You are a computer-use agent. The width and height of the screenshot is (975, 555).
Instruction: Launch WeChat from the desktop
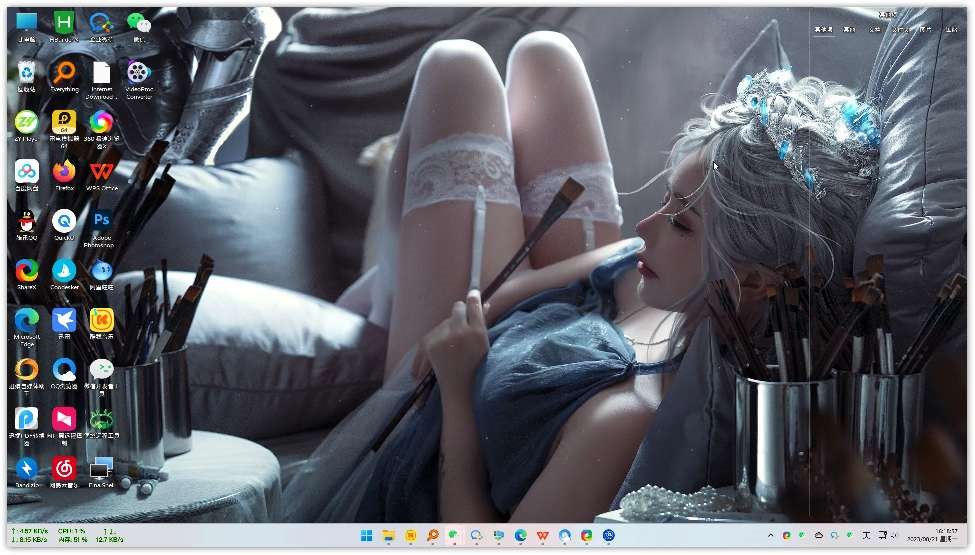pyautogui.click(x=138, y=23)
